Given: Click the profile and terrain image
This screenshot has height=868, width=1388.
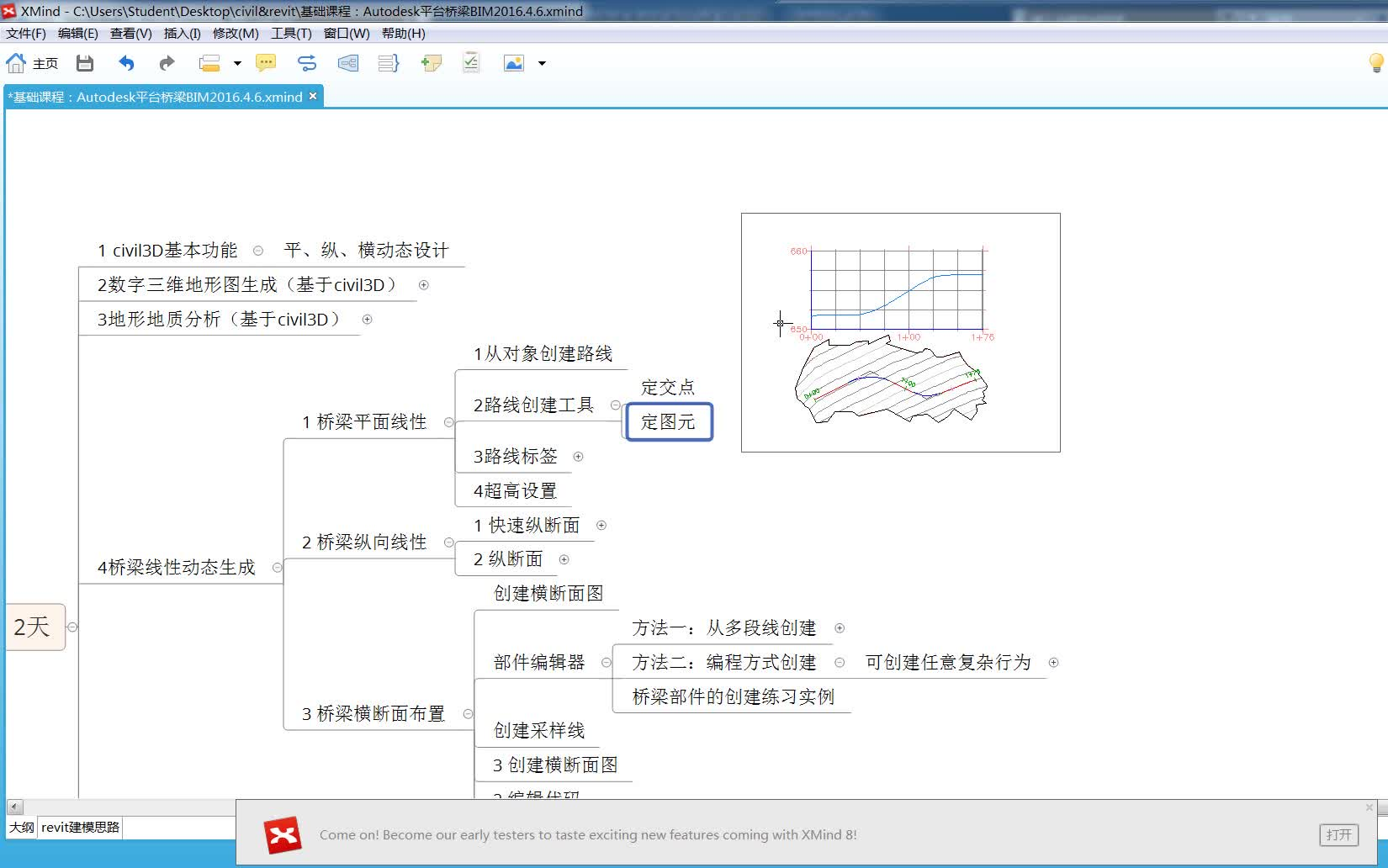Looking at the screenshot, I should tap(901, 333).
